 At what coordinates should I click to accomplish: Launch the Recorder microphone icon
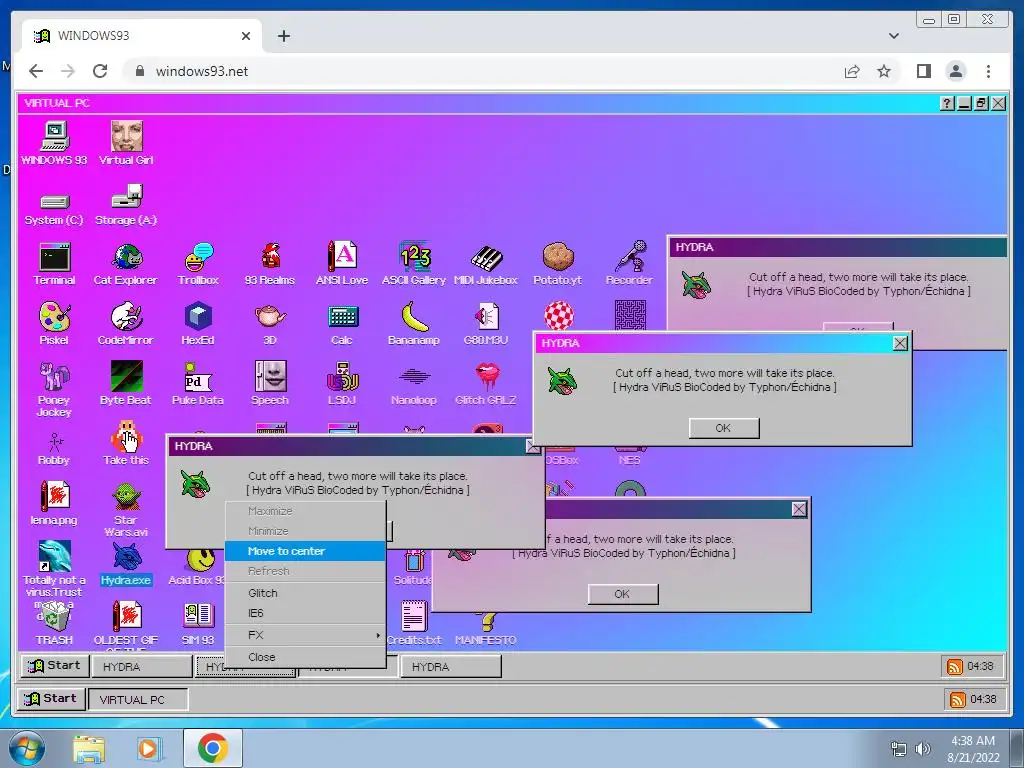click(629, 264)
